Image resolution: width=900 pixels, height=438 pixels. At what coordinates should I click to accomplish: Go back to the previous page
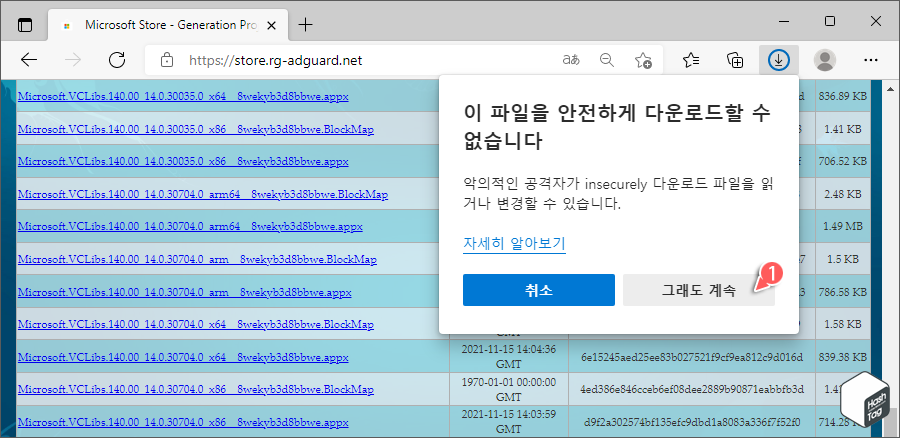pos(29,60)
